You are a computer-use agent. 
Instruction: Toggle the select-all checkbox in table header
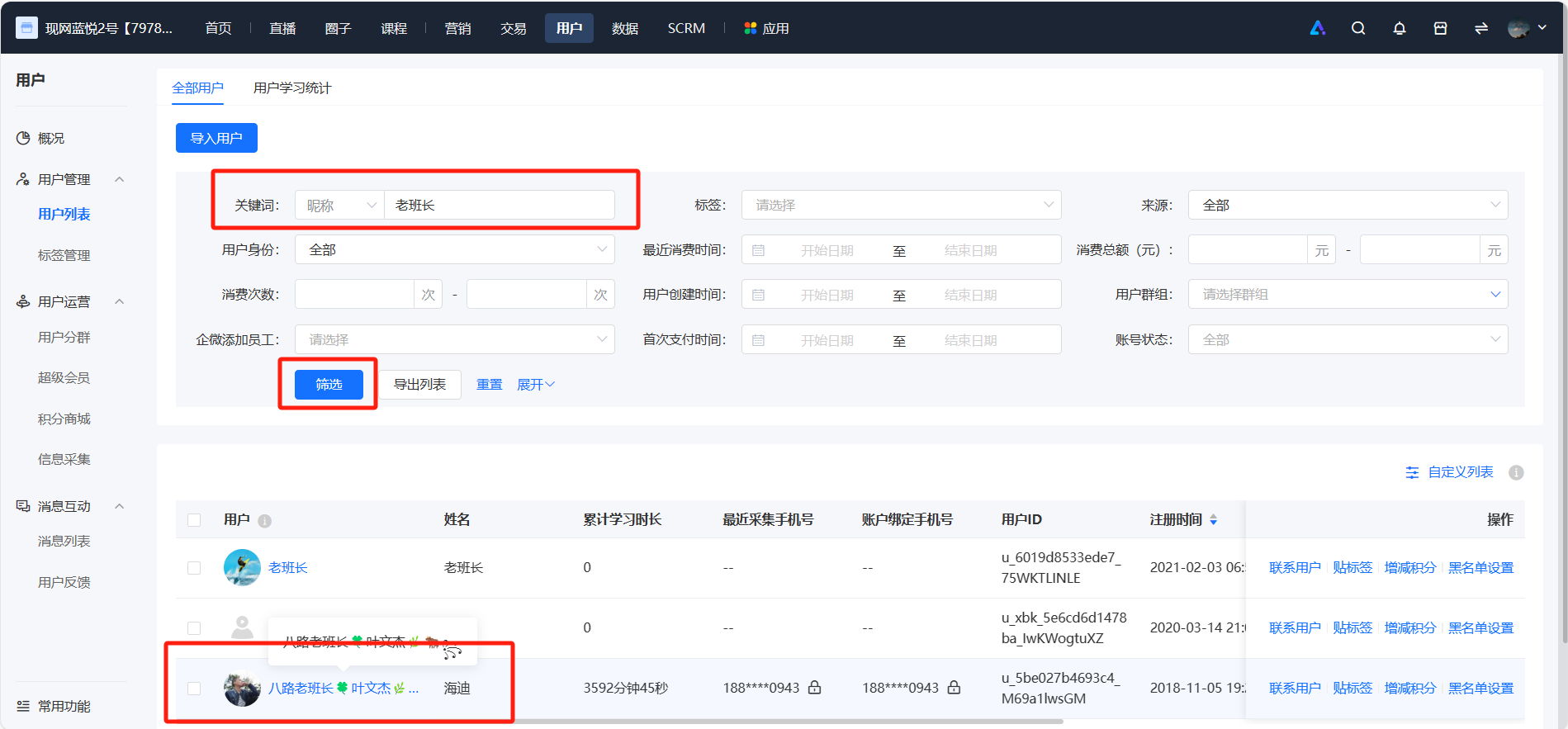coord(194,520)
